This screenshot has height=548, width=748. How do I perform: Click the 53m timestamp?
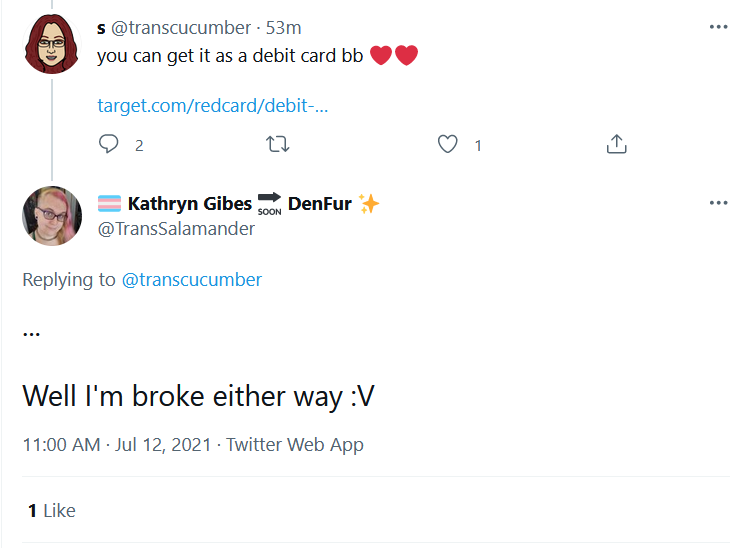point(283,28)
